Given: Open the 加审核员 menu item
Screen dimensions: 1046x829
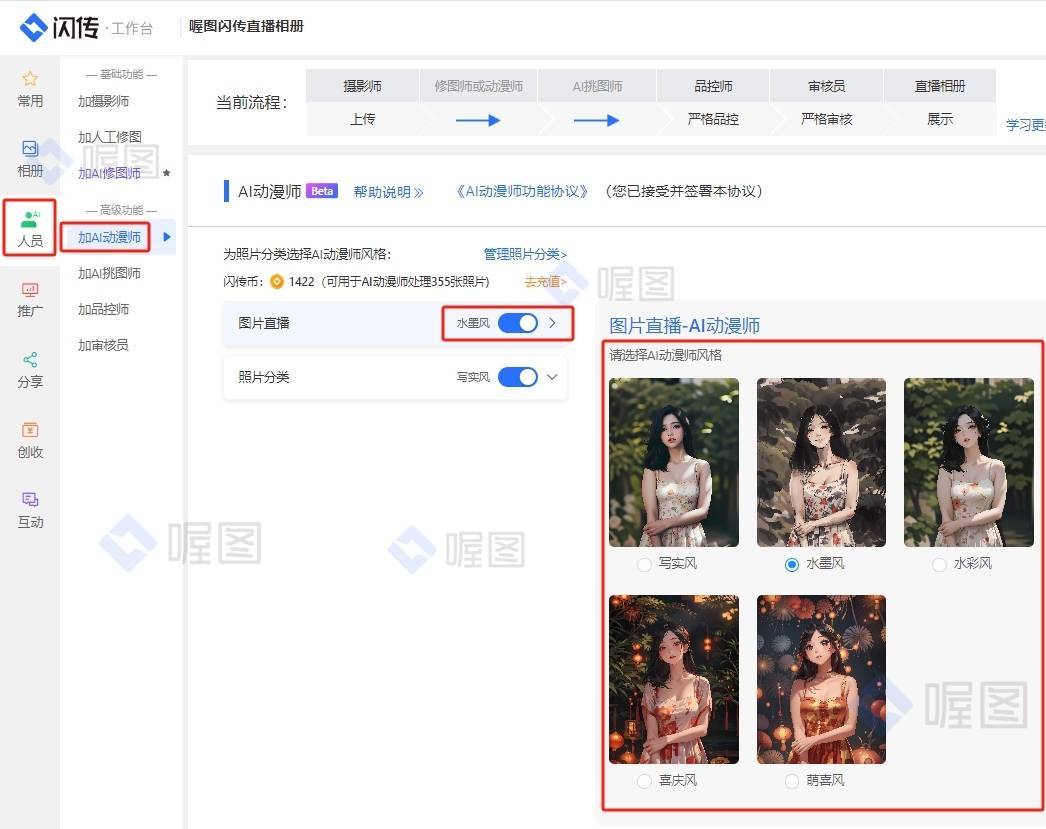Looking at the screenshot, I should click(103, 345).
